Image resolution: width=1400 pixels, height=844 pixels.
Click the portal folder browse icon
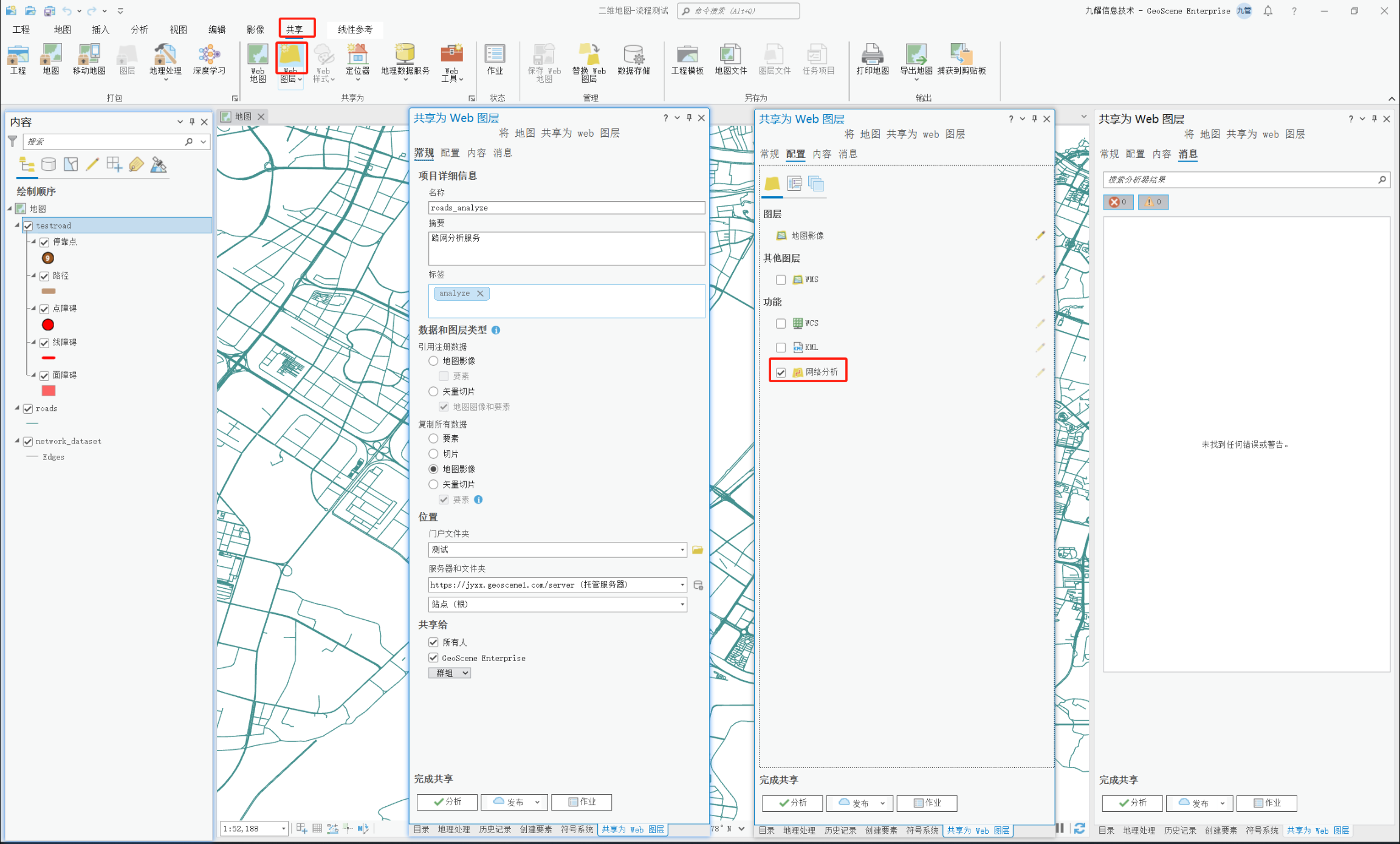pos(698,550)
